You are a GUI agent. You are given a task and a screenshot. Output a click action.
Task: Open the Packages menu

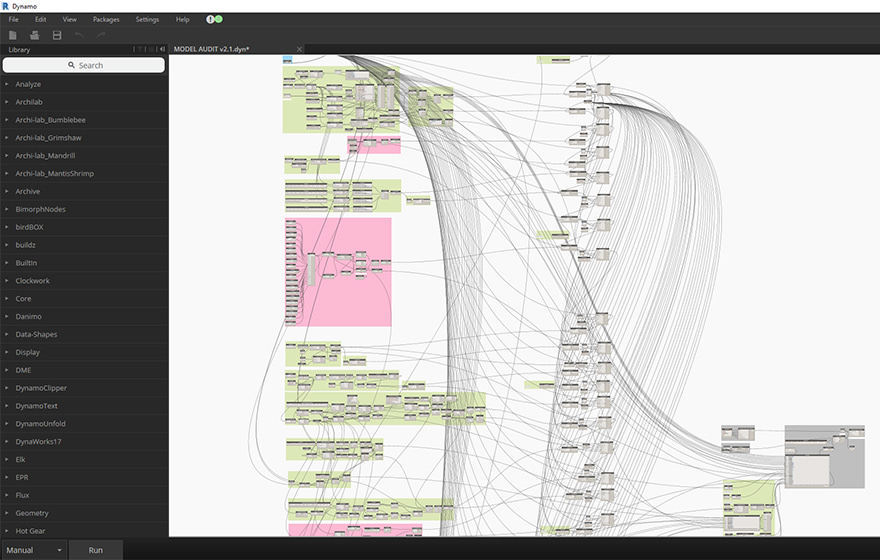(106, 19)
